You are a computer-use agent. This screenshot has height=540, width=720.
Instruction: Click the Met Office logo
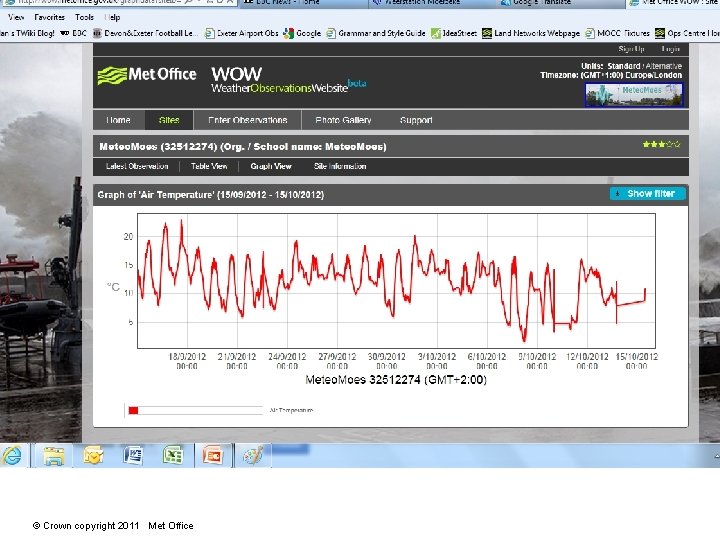pos(147,75)
